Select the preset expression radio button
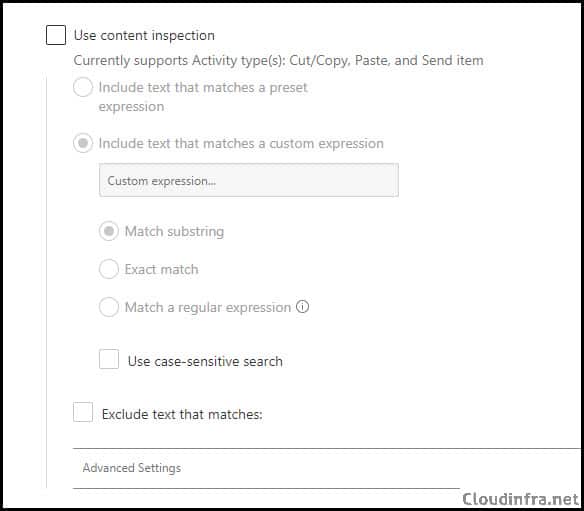The width and height of the screenshot is (584, 511). point(83,87)
